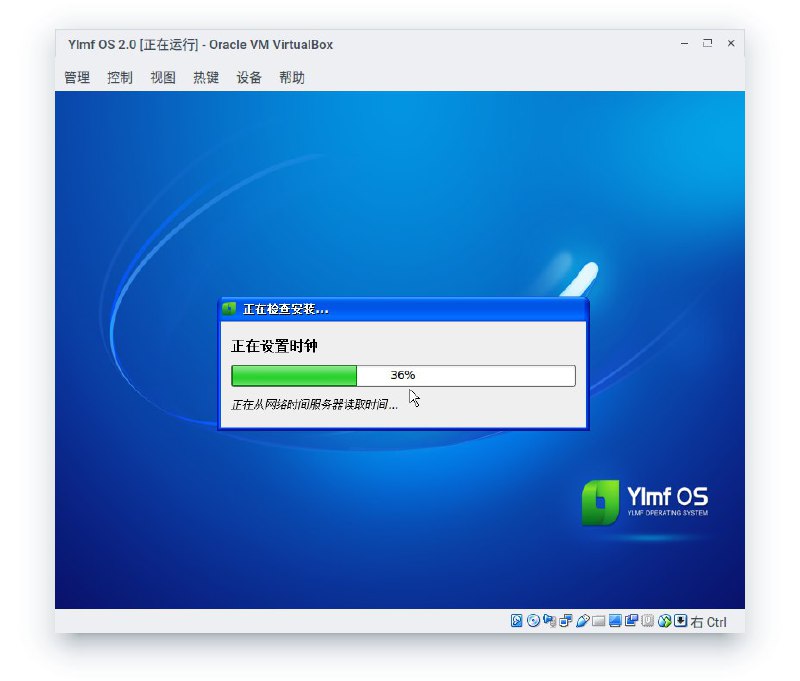
Task: Open the 控制 menu
Action: 120,78
